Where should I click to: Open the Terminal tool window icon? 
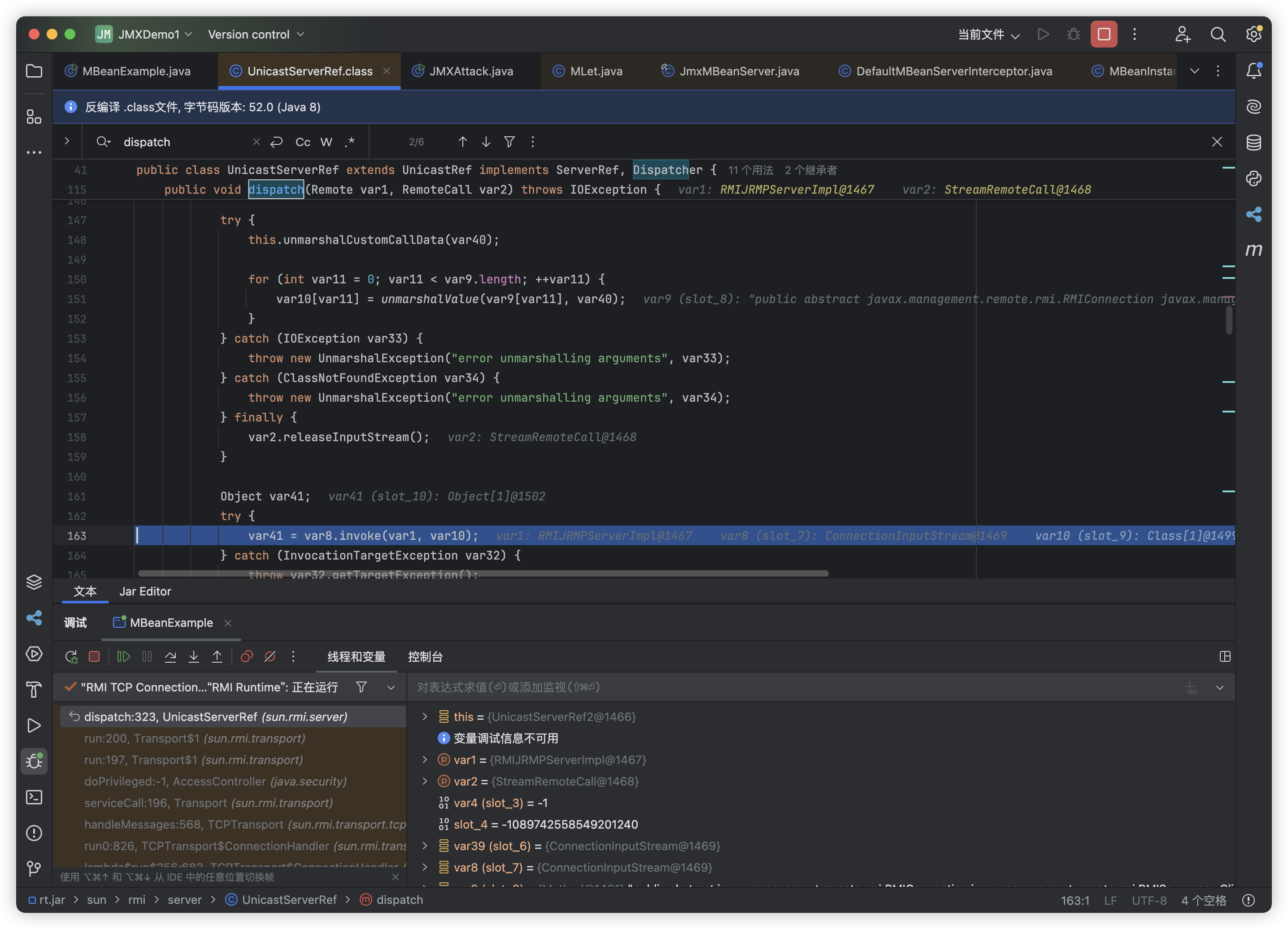point(34,797)
